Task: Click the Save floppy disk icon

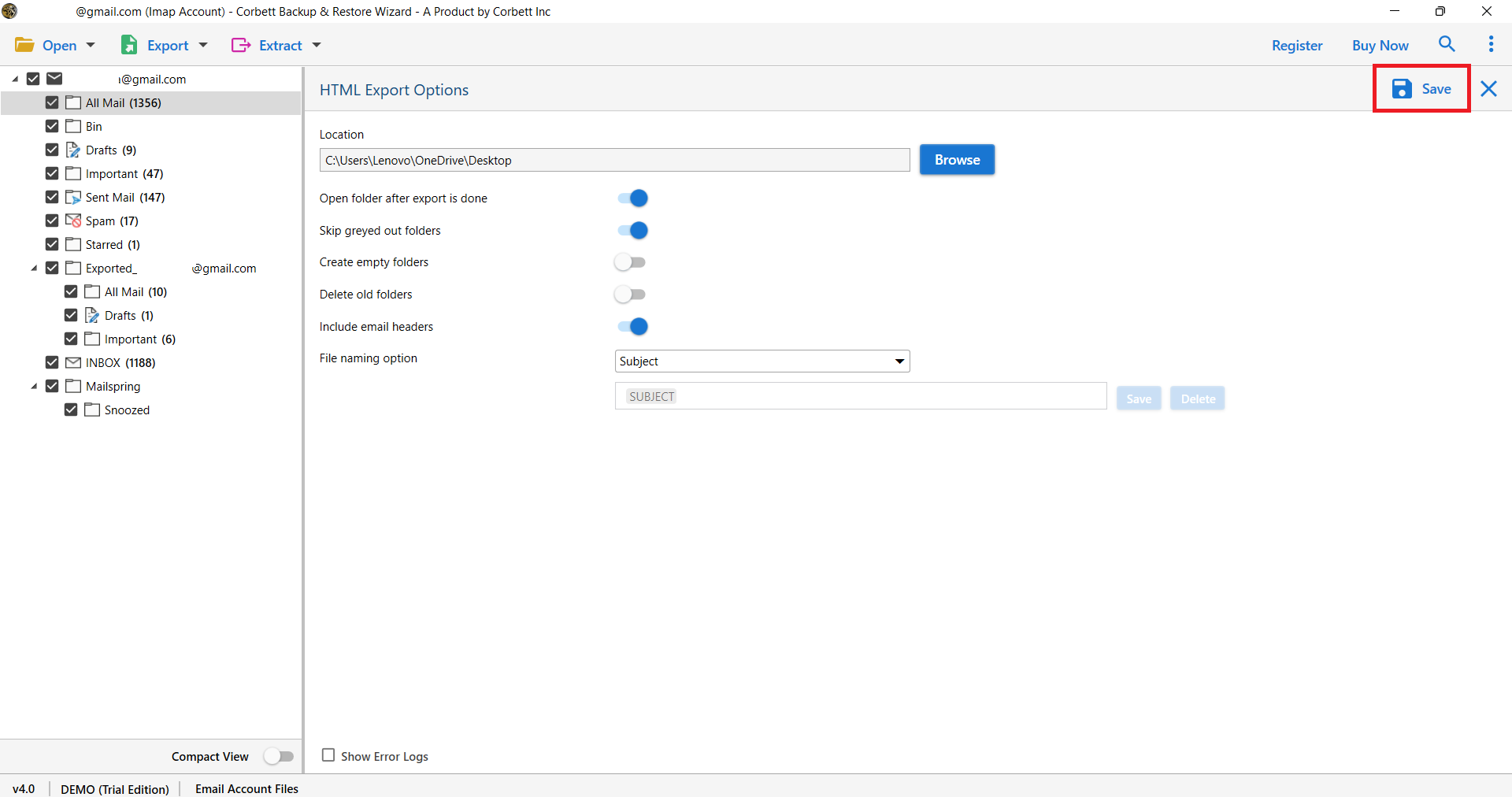Action: pos(1402,89)
